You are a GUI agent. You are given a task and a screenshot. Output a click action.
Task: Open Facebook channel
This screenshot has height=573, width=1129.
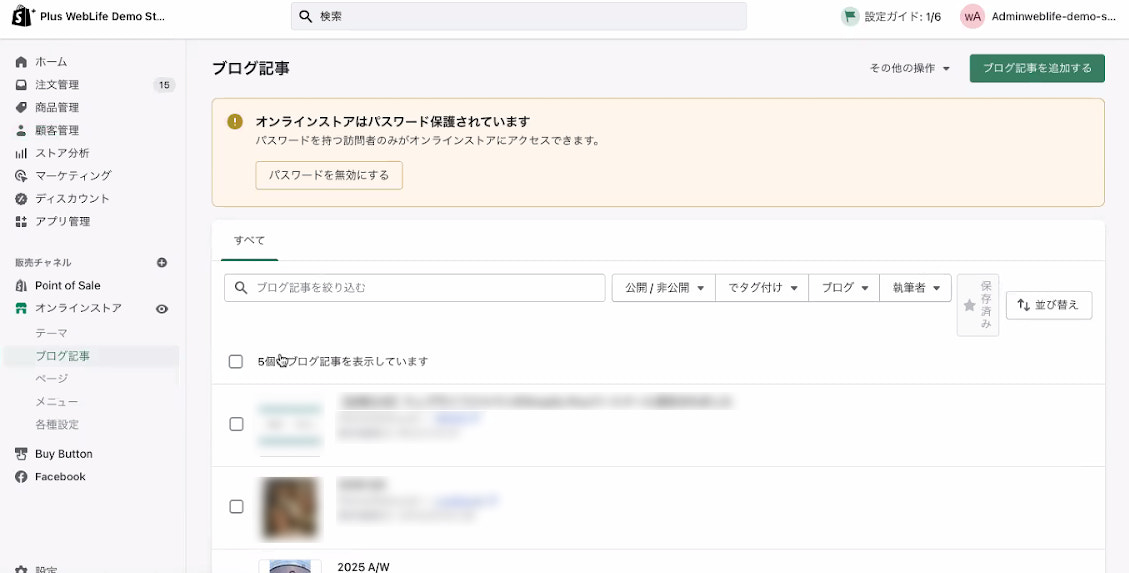[x=60, y=477]
